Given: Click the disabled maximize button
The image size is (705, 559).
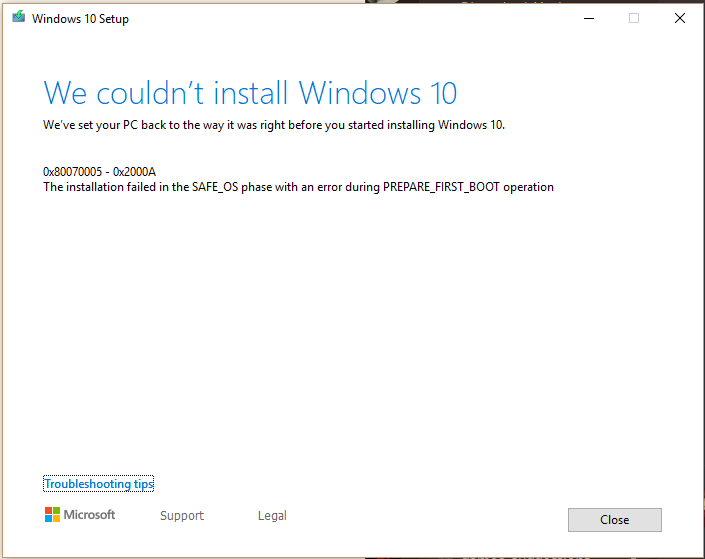Looking at the screenshot, I should point(634,18).
